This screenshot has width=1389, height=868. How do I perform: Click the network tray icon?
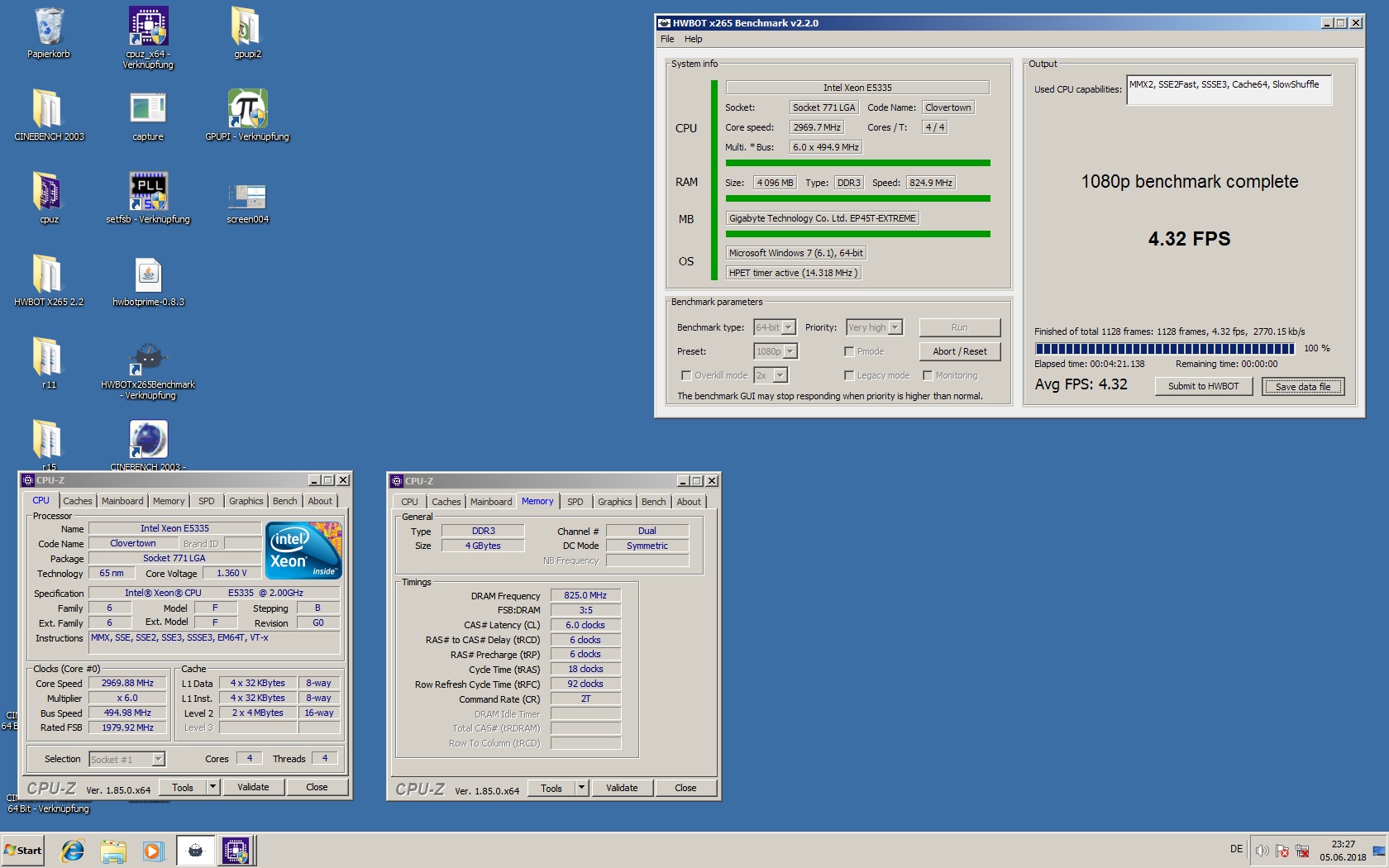point(1302,851)
